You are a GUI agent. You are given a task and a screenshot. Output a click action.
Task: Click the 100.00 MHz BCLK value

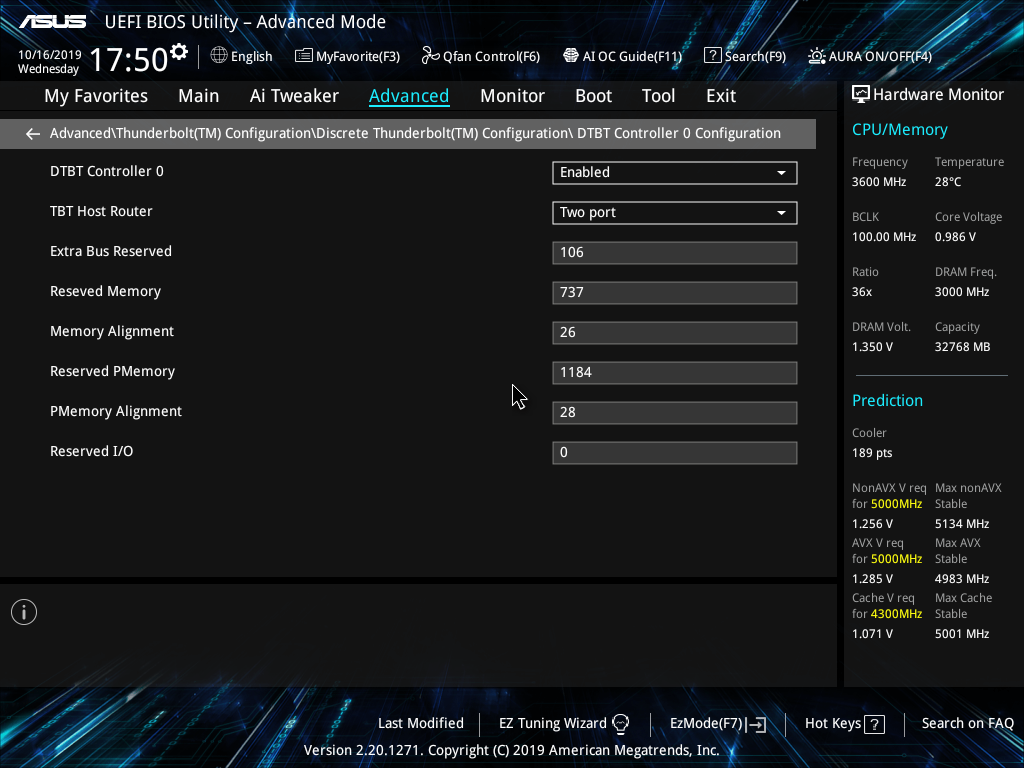(884, 237)
